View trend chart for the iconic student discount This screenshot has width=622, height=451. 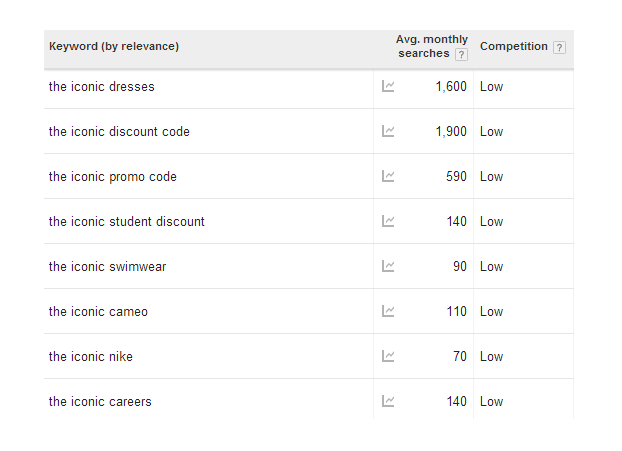(x=388, y=221)
